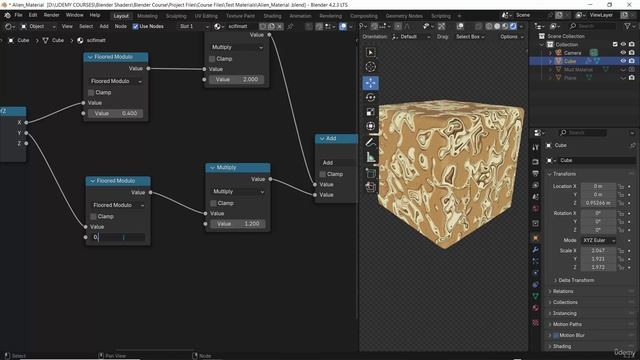Open Select Box drag mode selector

click(x=470, y=37)
